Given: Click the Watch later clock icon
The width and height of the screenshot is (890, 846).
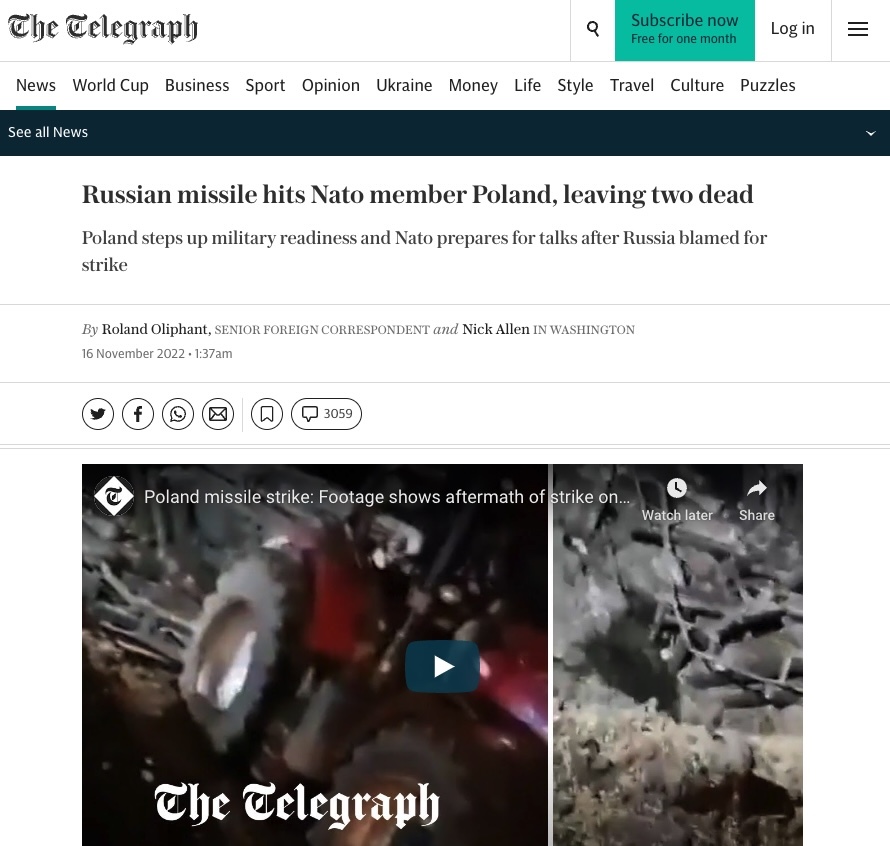Looking at the screenshot, I should pyautogui.click(x=677, y=488).
